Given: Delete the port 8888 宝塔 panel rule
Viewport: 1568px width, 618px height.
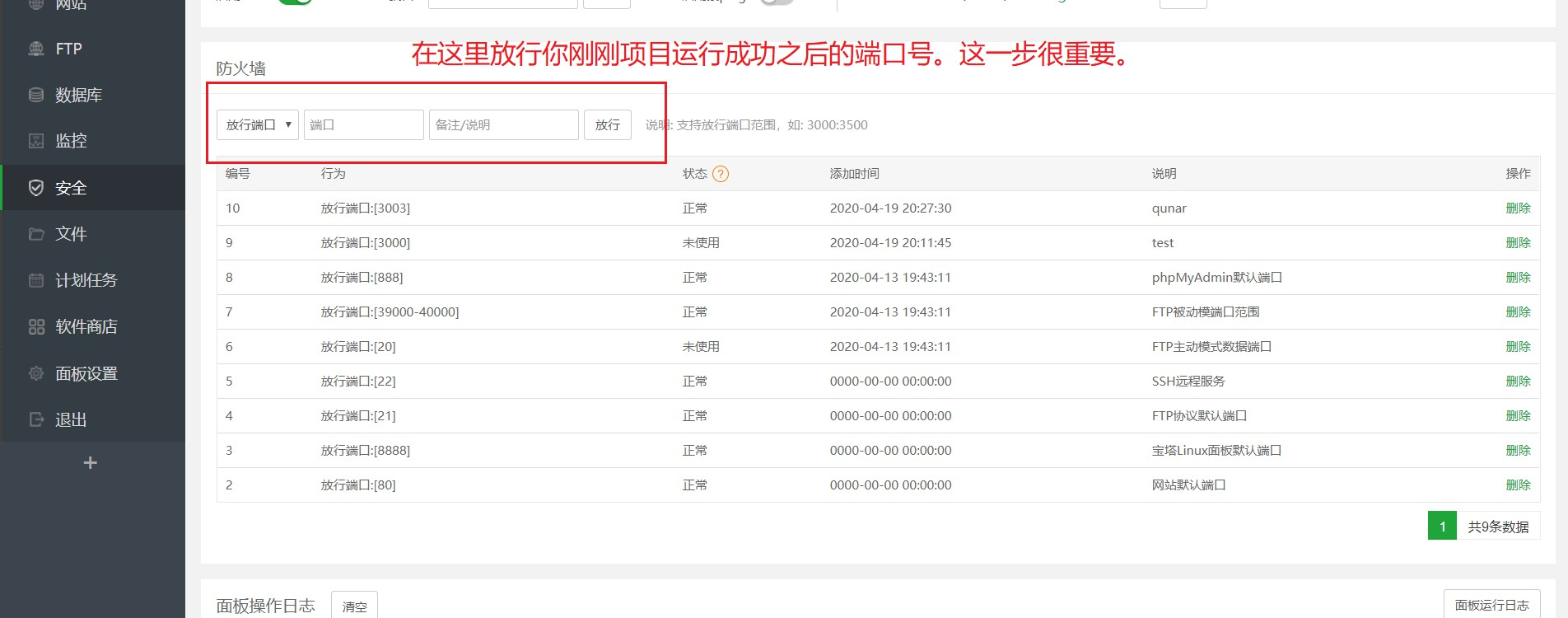Looking at the screenshot, I should coord(1518,451).
